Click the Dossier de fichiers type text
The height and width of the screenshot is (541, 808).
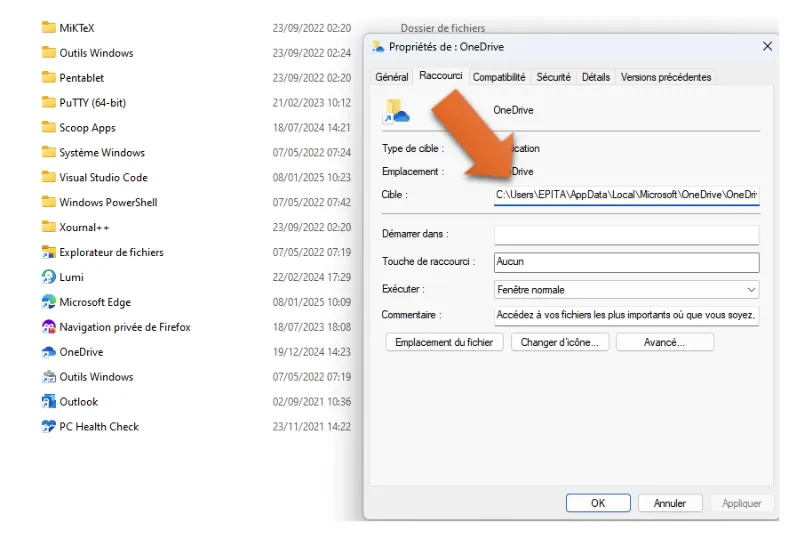[443, 28]
